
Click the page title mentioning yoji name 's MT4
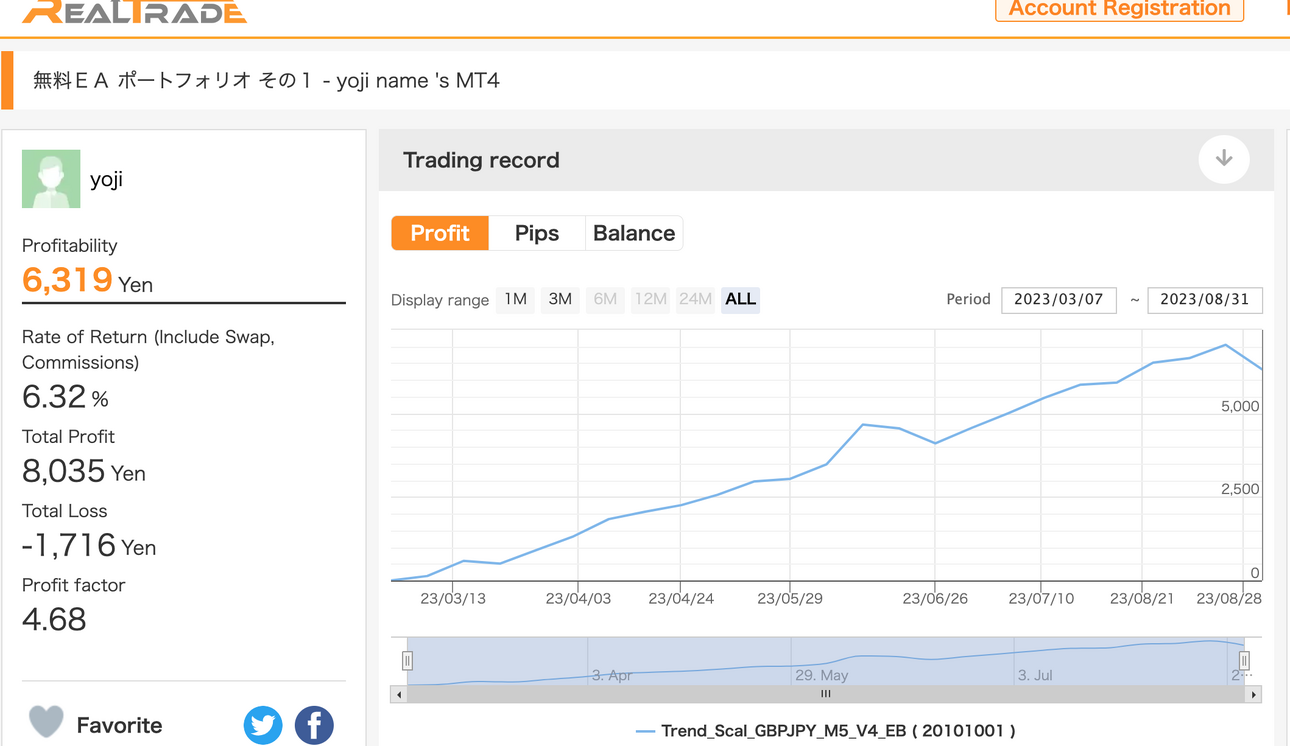[x=266, y=81]
